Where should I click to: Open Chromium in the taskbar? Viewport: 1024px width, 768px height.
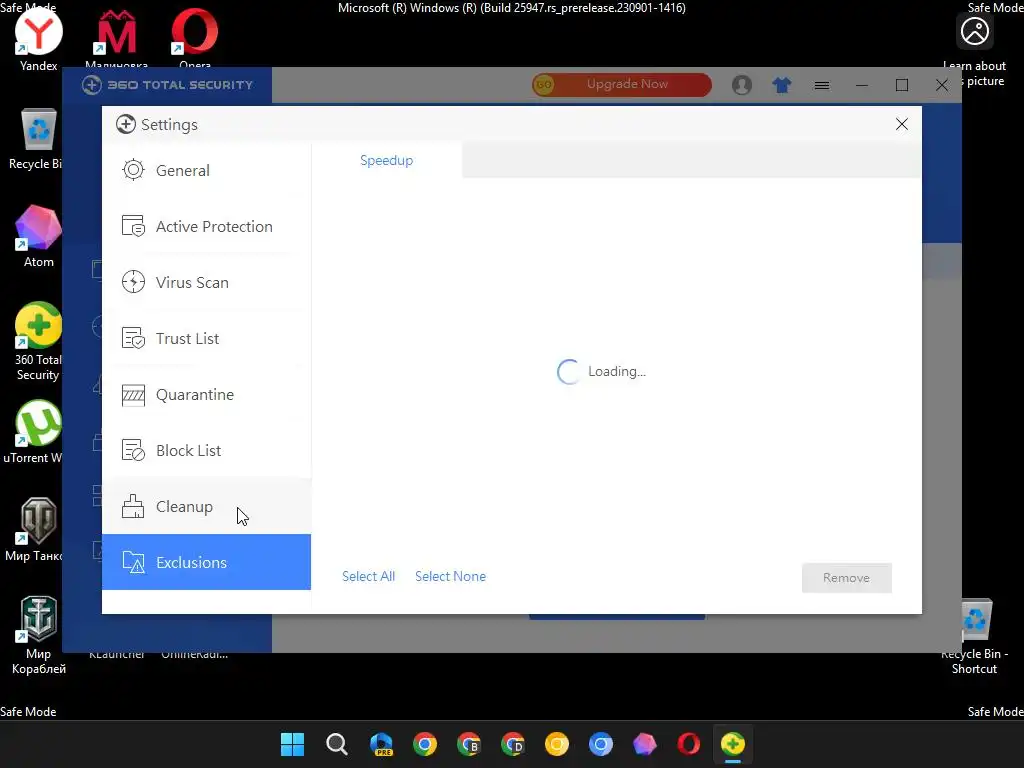pos(601,744)
